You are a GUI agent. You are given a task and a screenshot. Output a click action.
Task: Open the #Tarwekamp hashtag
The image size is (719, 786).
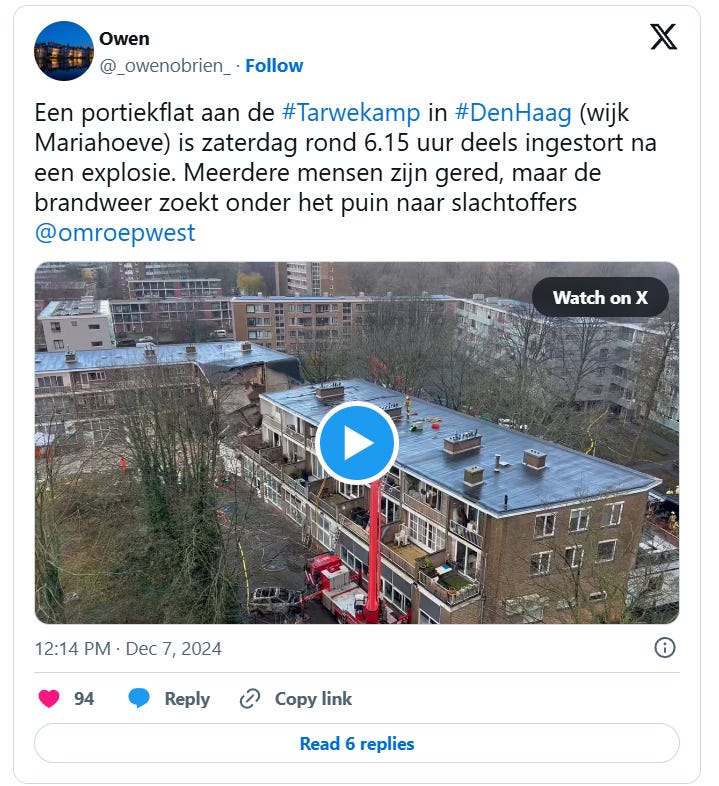[x=351, y=112]
